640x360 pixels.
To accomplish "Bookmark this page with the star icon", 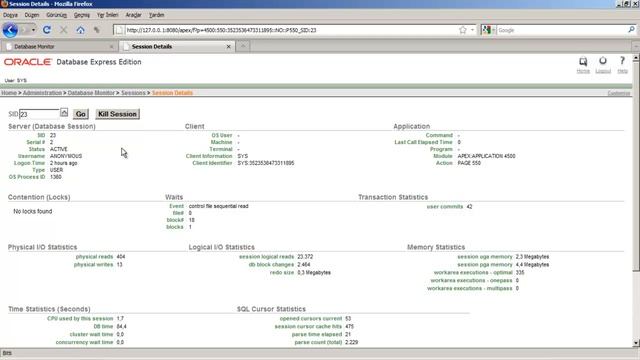I will (x=462, y=30).
